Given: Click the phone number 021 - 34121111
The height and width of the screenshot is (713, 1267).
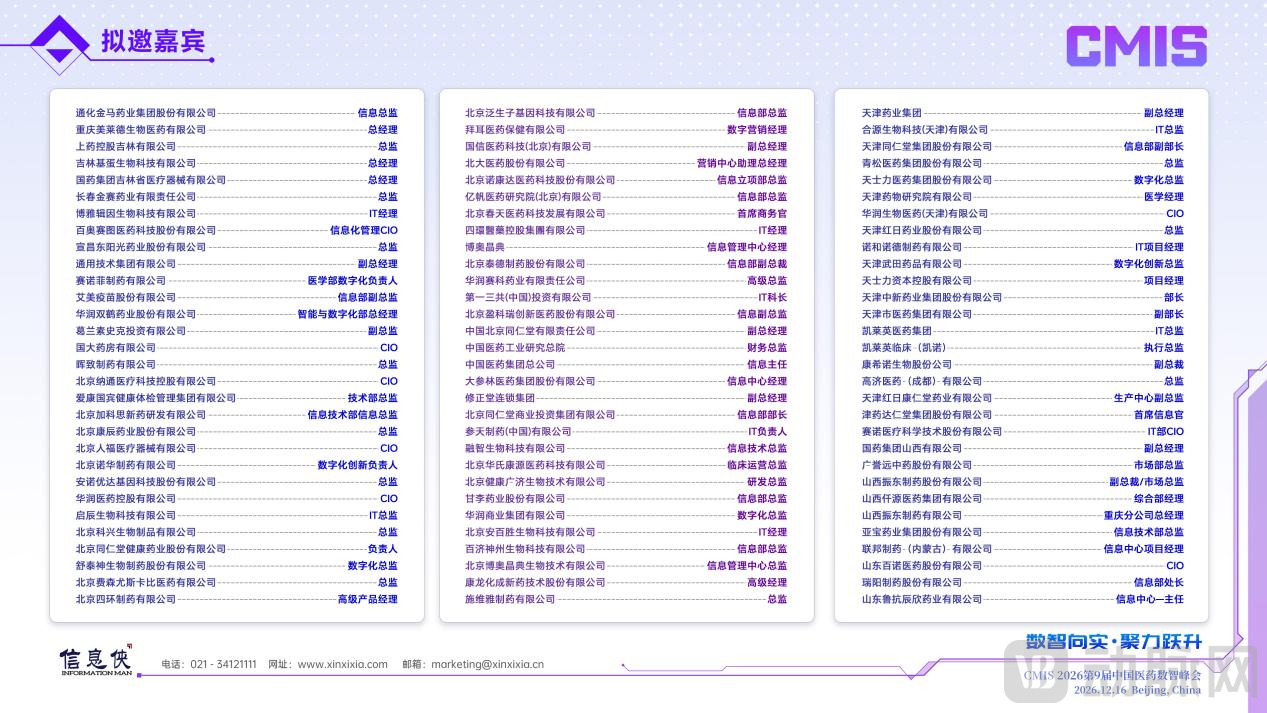Looking at the screenshot, I should 223,664.
